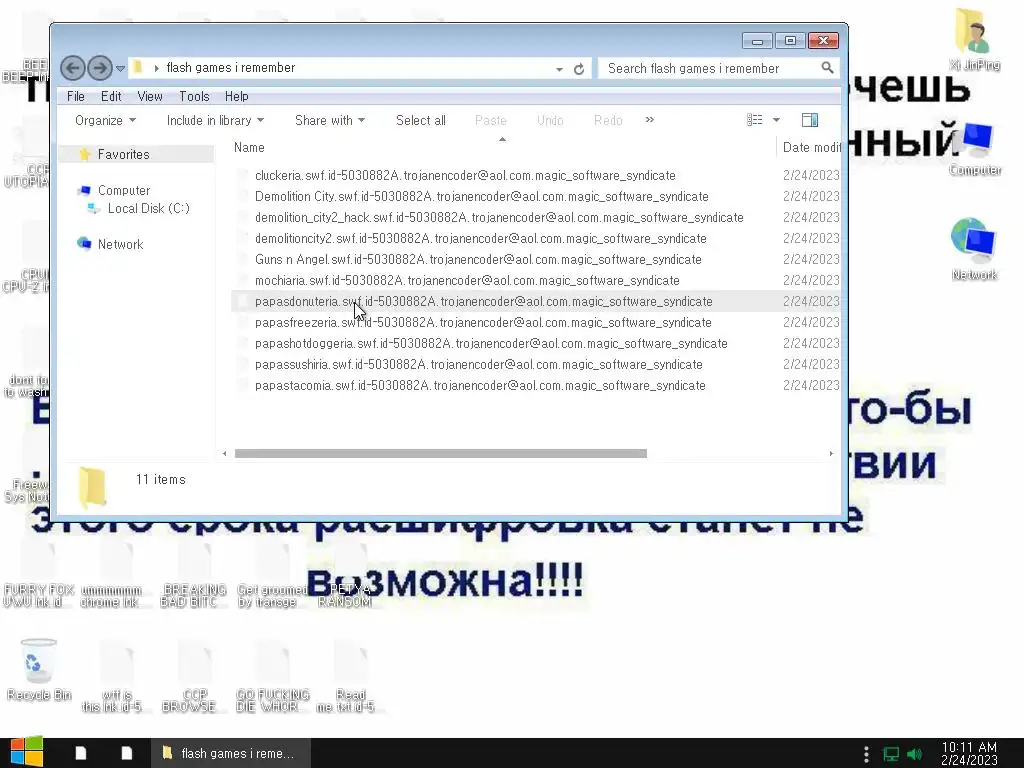Select the demolitioncity2.swf file
This screenshot has width=1024, height=768.
point(481,238)
